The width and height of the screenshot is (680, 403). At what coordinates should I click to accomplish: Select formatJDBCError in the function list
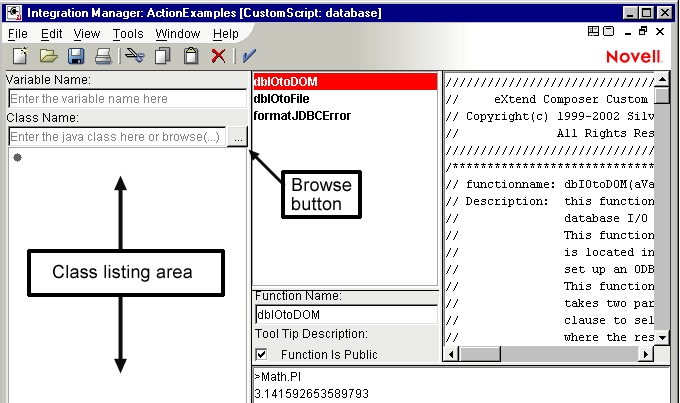[x=302, y=116]
